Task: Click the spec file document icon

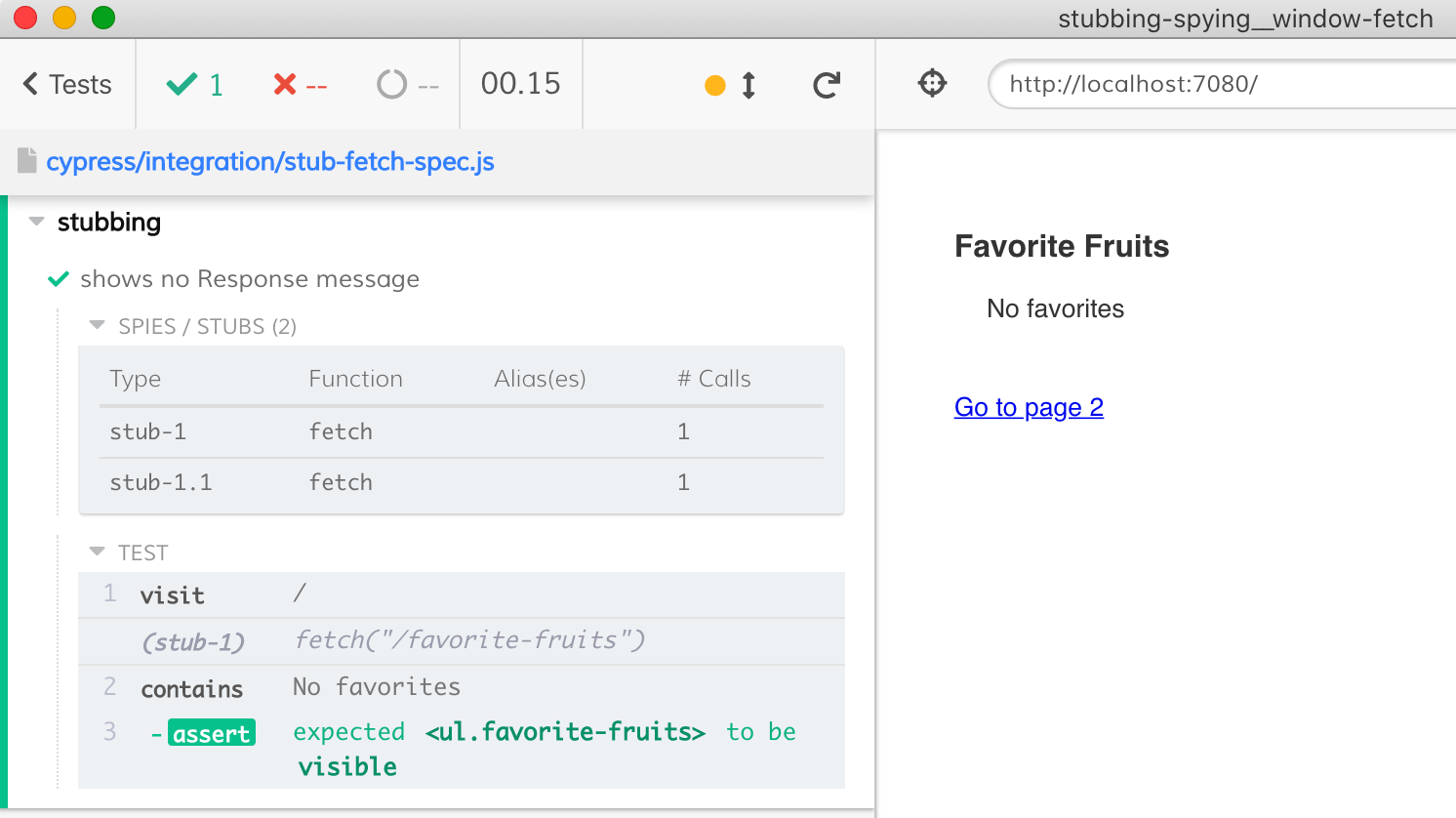Action: (x=27, y=161)
